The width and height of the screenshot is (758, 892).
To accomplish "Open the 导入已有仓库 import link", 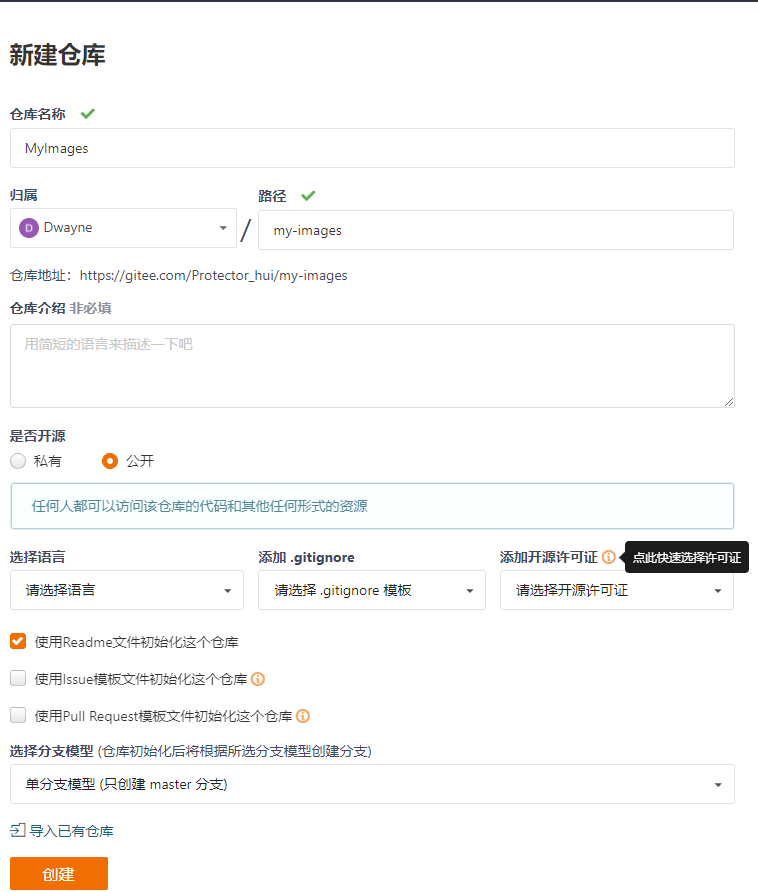I will [71, 831].
